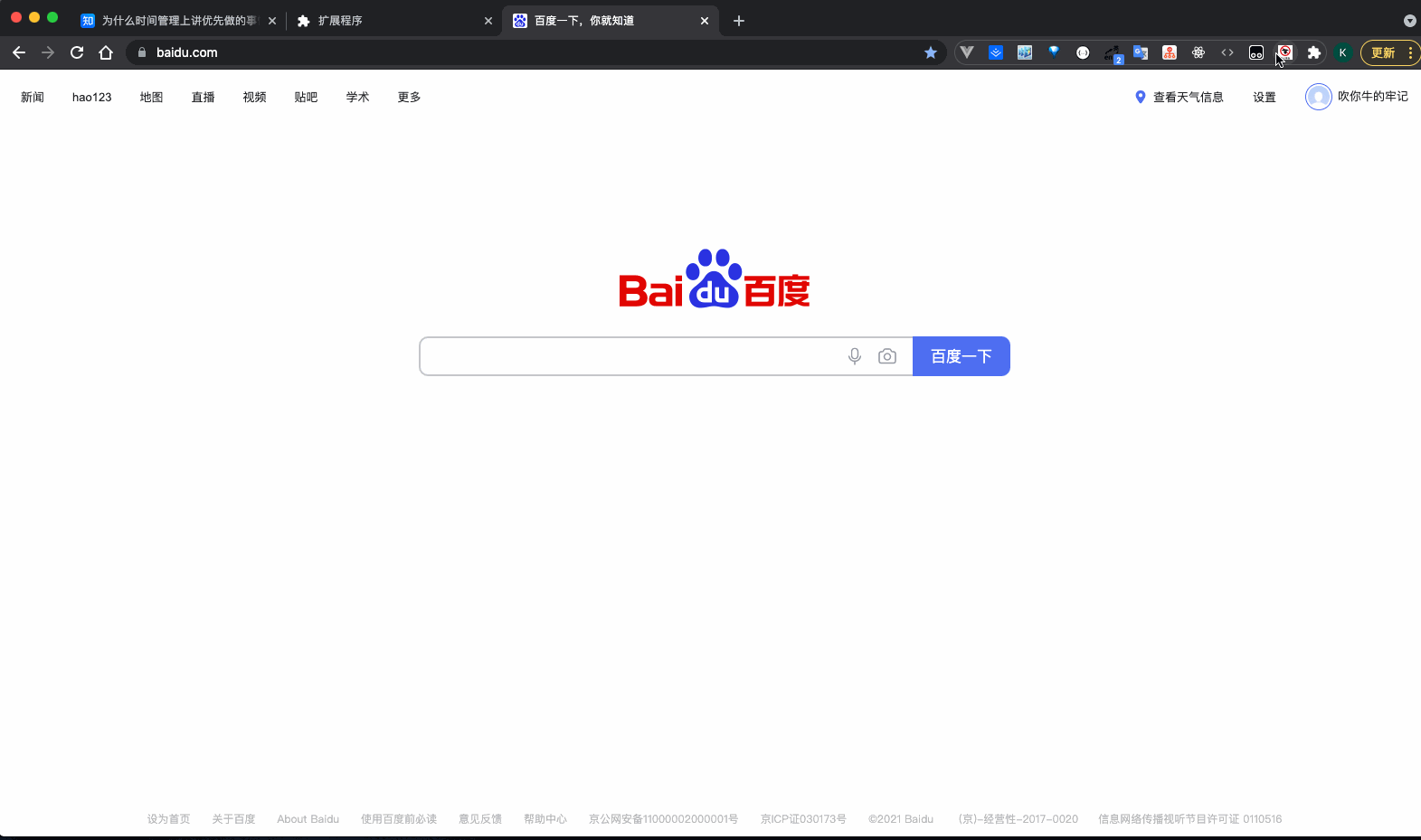Click the browser back arrow
This screenshot has height=840, width=1421.
click(x=19, y=52)
